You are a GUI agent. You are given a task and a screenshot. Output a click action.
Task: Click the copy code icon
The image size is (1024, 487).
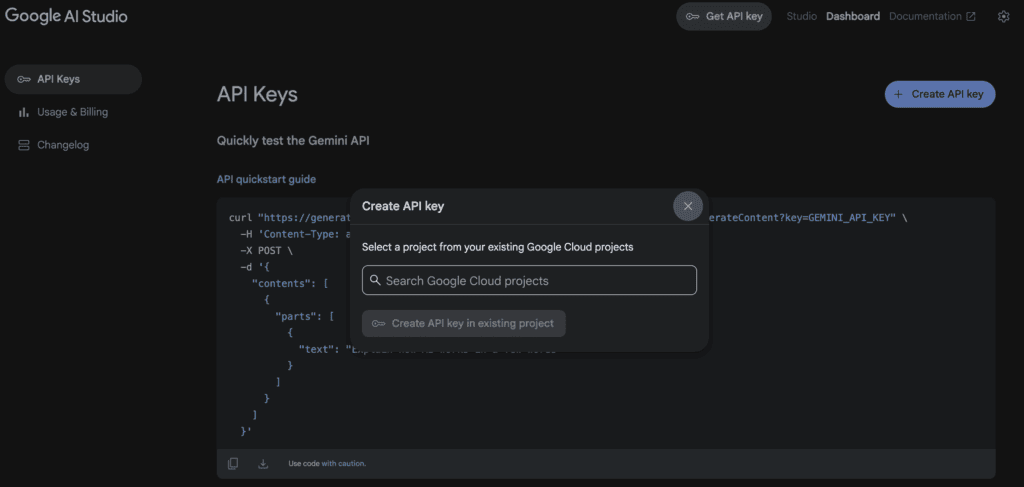click(x=233, y=463)
